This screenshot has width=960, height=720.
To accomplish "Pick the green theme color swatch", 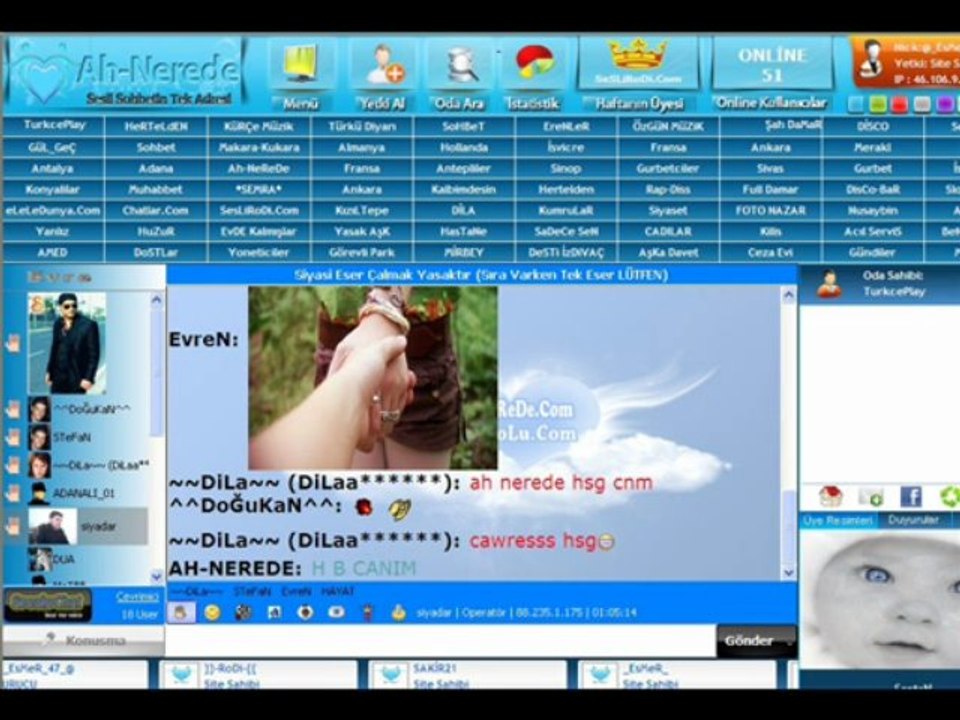I will (x=877, y=105).
